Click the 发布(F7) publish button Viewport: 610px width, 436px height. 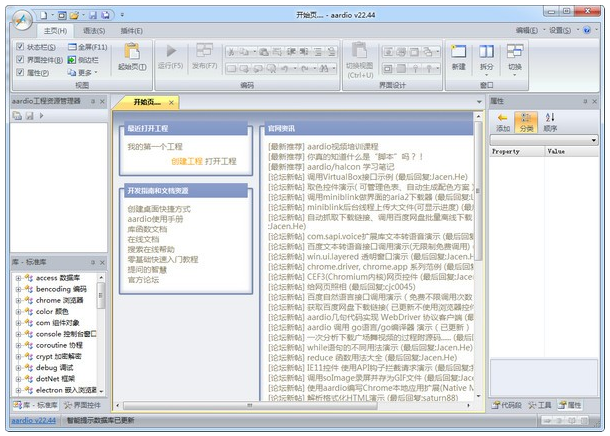coord(204,57)
